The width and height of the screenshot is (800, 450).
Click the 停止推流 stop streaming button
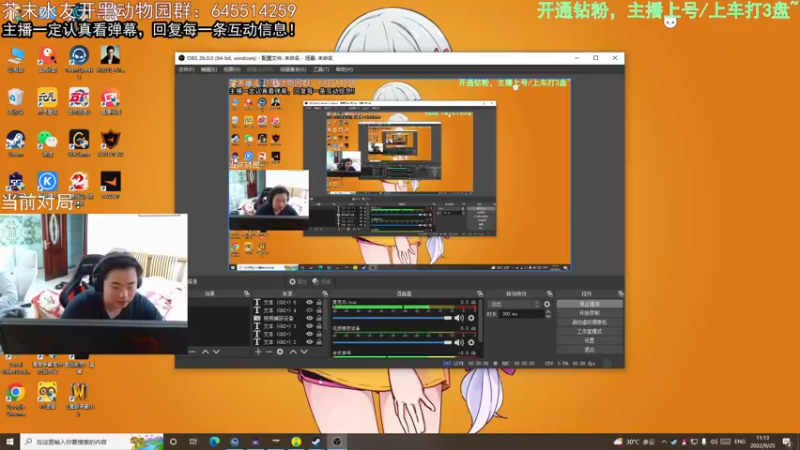[x=589, y=304]
